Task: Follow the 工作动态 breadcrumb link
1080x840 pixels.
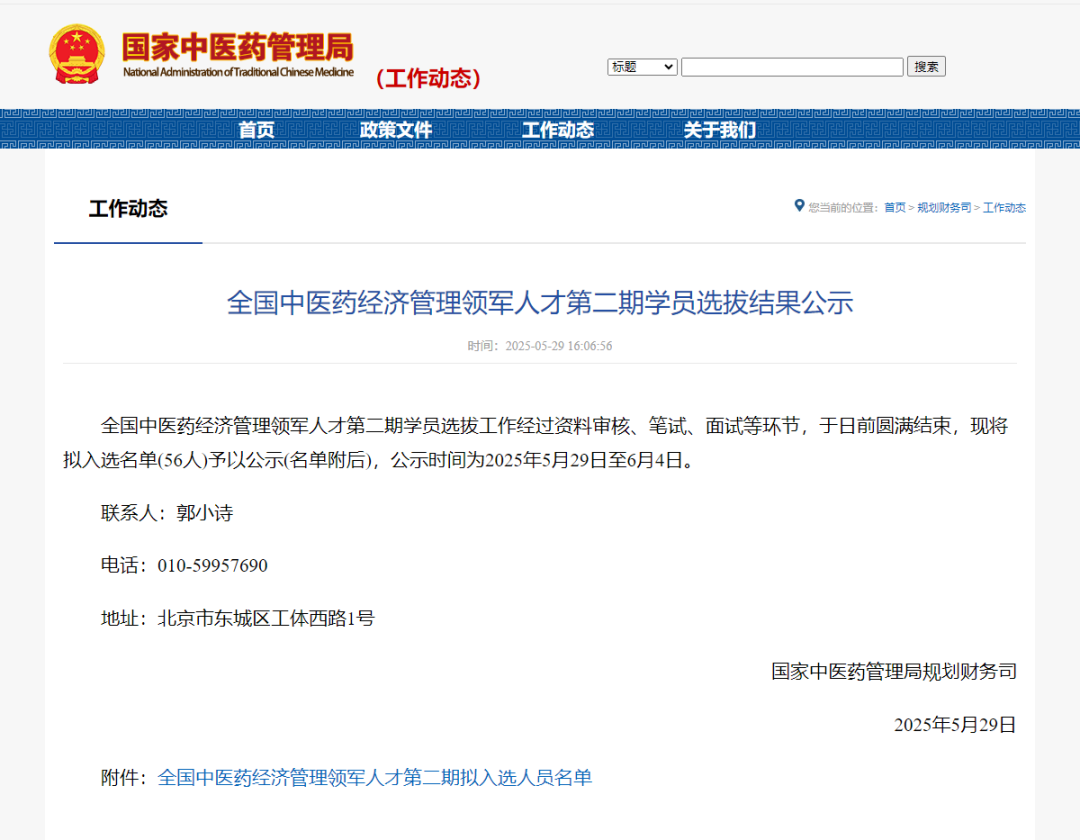Action: 1004,207
